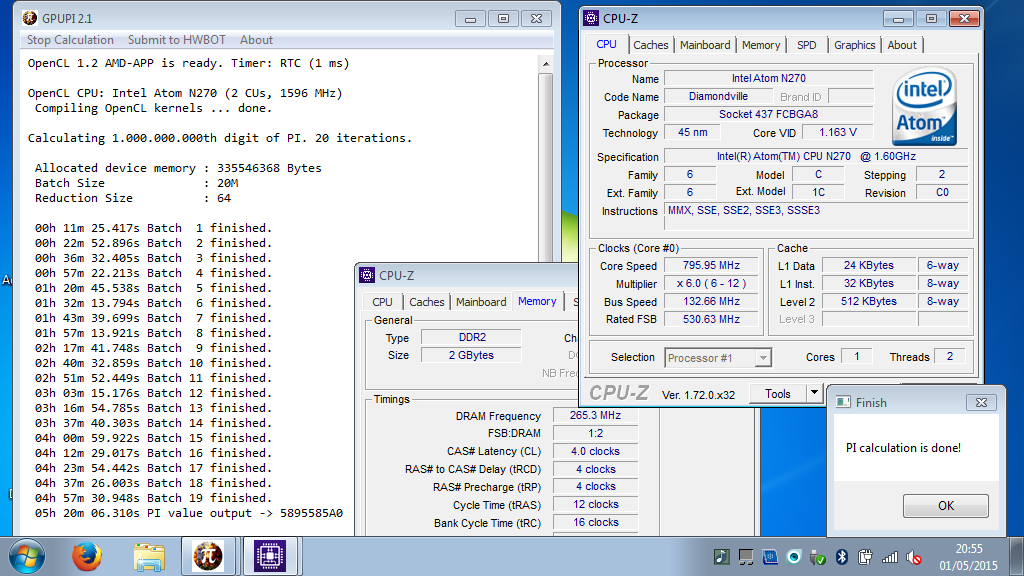Click the Rated FSB value 530.63 MHz
The width and height of the screenshot is (1024, 576).
(712, 319)
